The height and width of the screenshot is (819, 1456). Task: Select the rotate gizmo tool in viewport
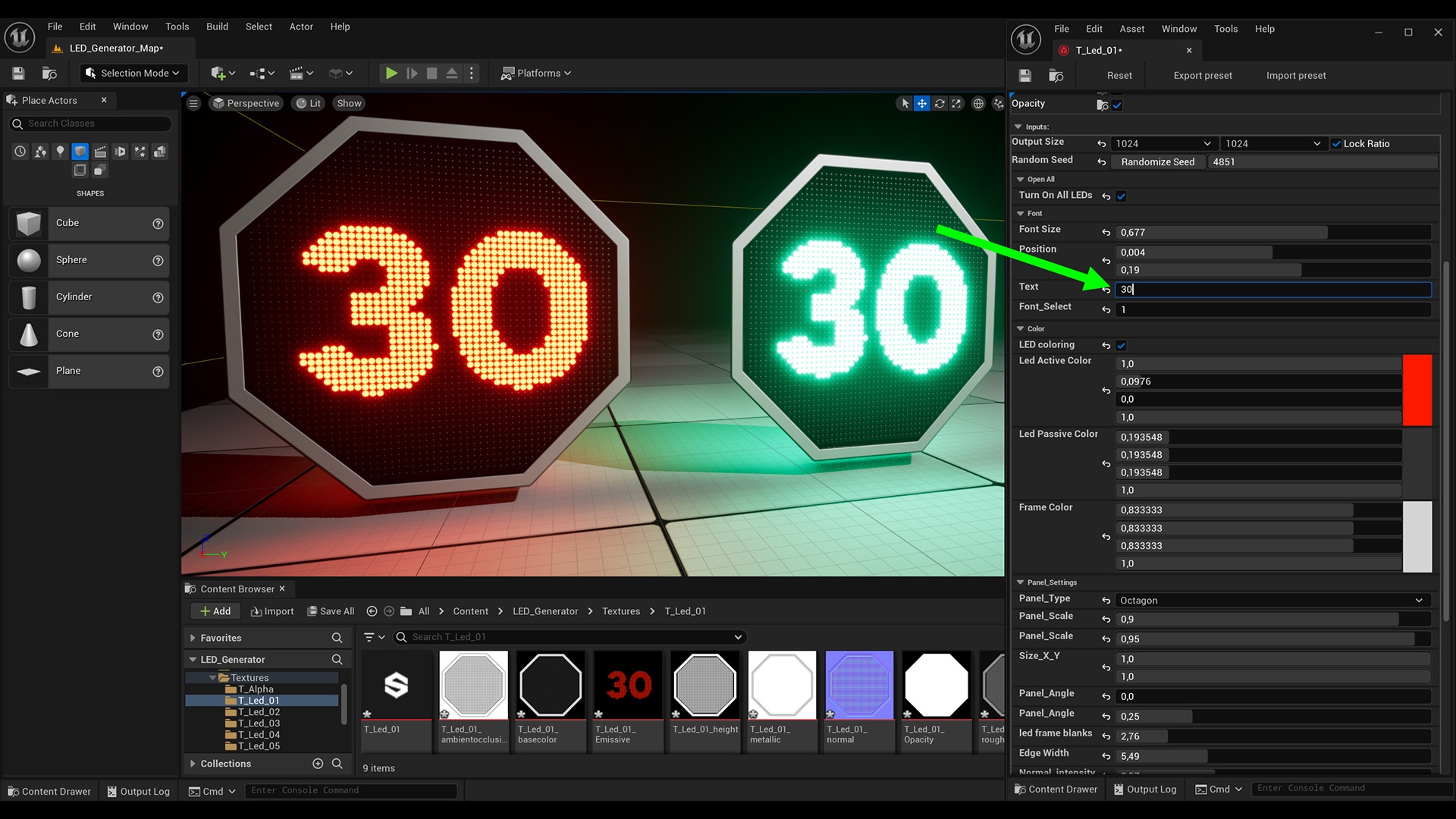pyautogui.click(x=940, y=103)
